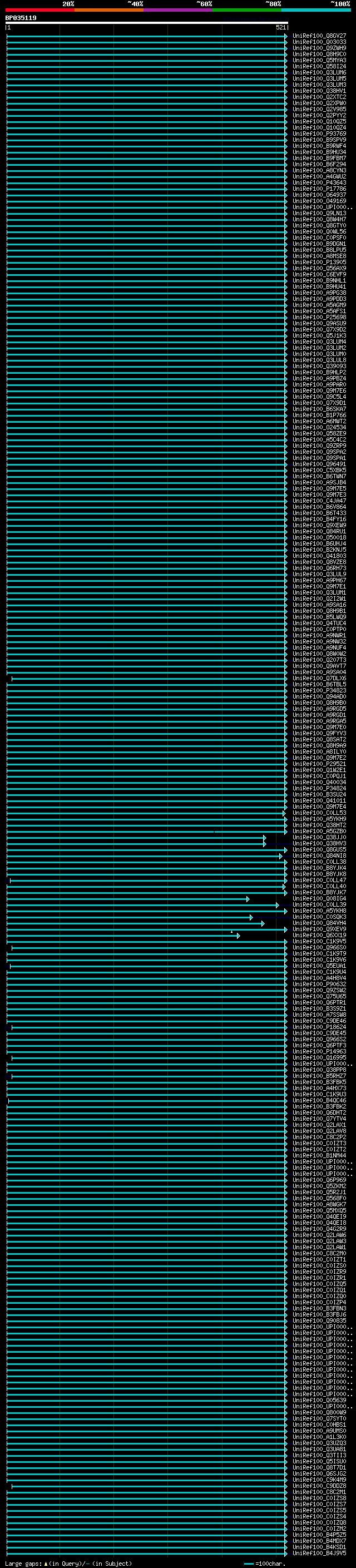
Task: Select the UniRef100_A8CYN3 entry
Action: 319,170
